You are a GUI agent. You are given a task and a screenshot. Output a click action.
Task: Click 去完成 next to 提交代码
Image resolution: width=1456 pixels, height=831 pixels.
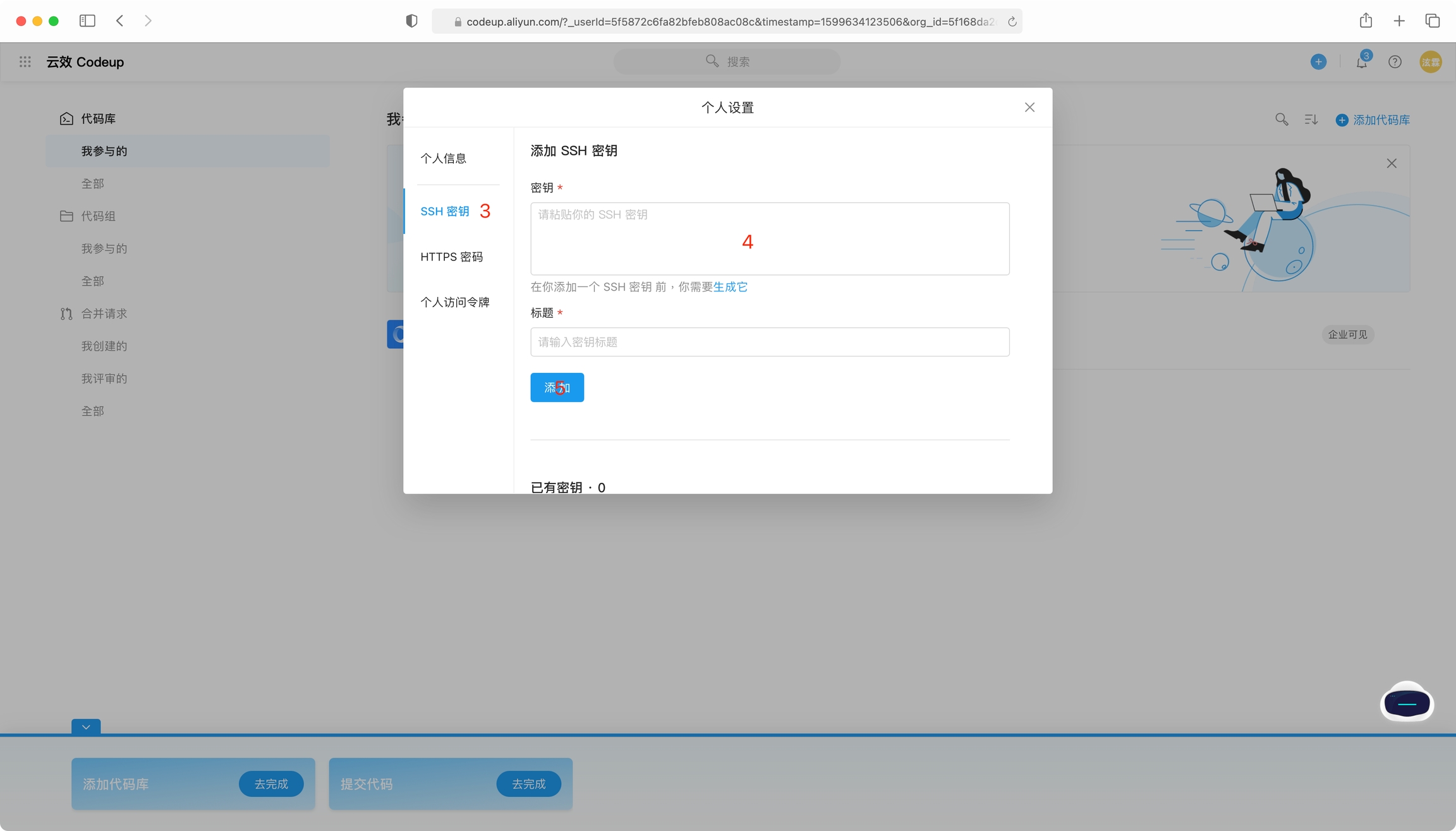click(528, 784)
